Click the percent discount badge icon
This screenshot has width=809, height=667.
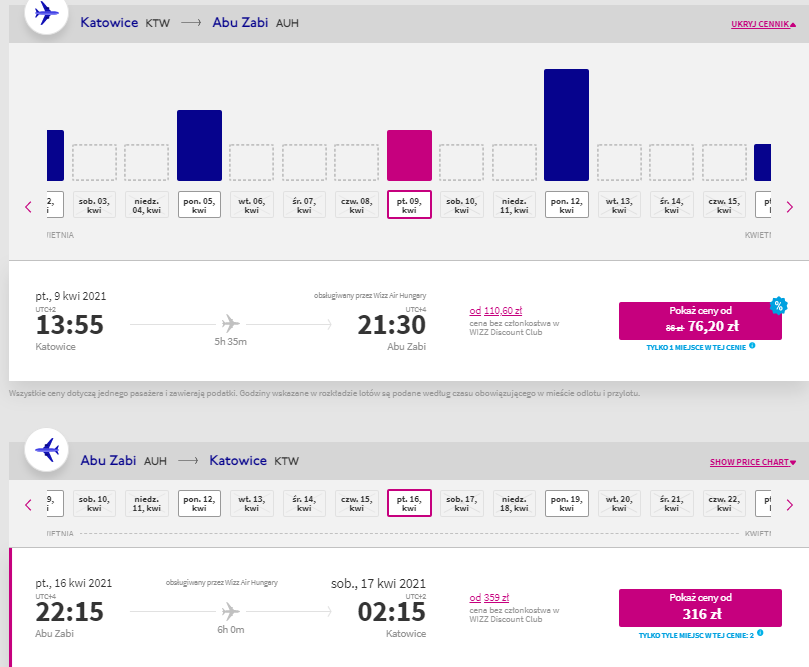tap(779, 305)
